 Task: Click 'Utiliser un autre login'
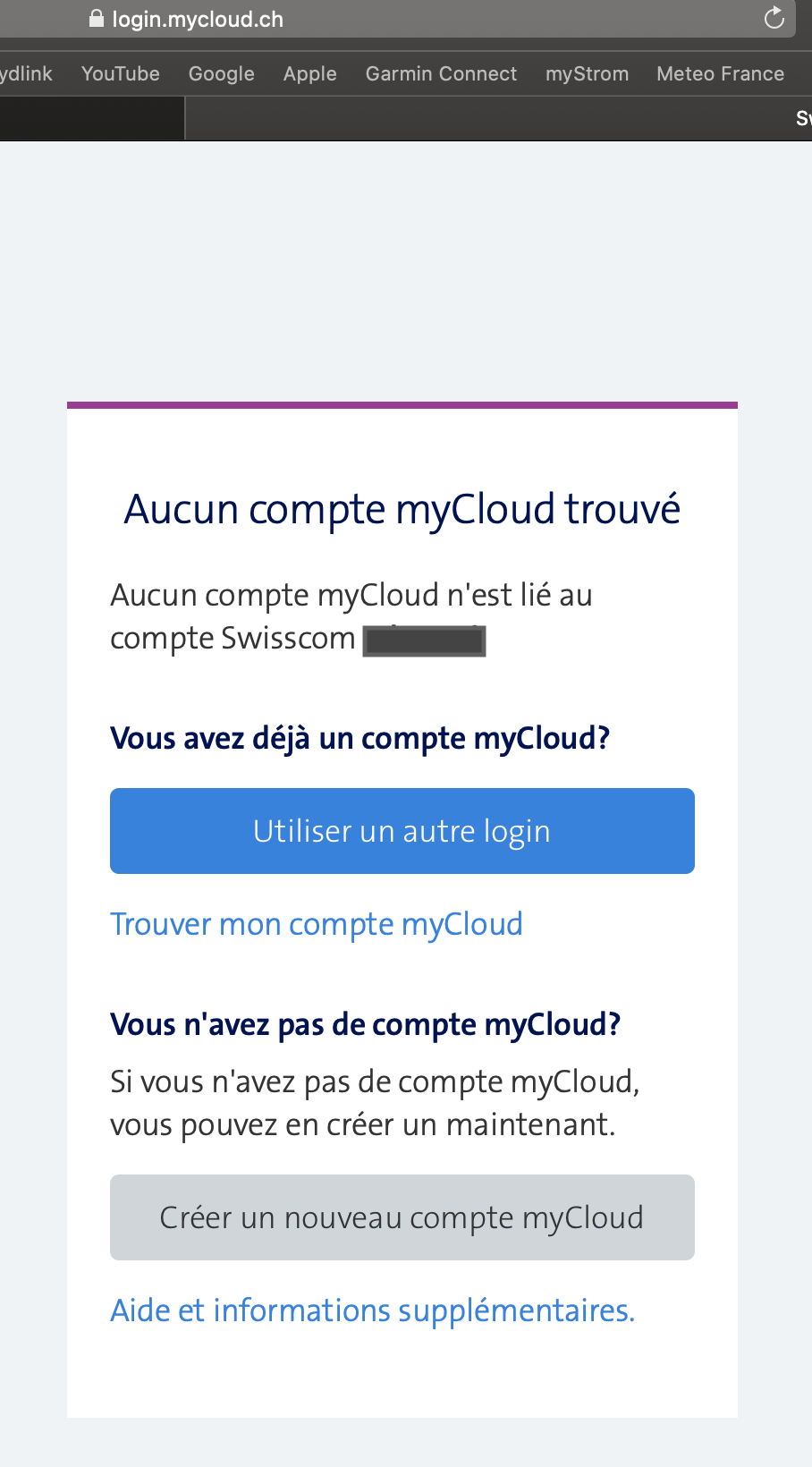[402, 830]
